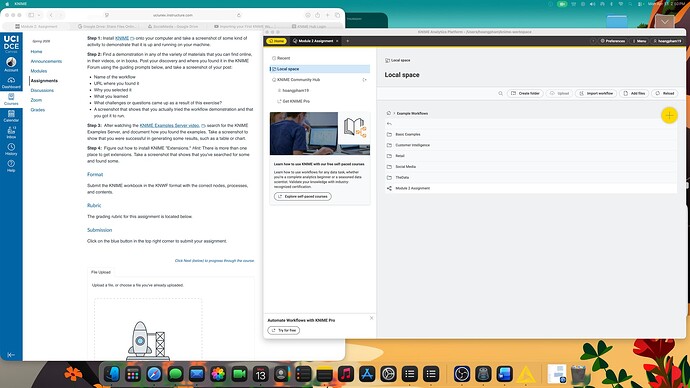The image size is (690, 388).
Task: Click Help icon in Canvas sidebar
Action: point(11,166)
